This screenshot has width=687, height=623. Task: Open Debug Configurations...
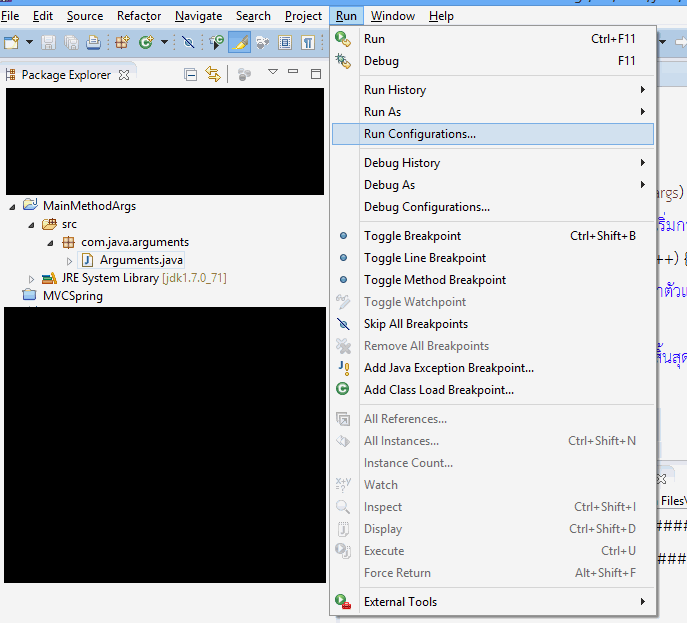[x=493, y=207]
